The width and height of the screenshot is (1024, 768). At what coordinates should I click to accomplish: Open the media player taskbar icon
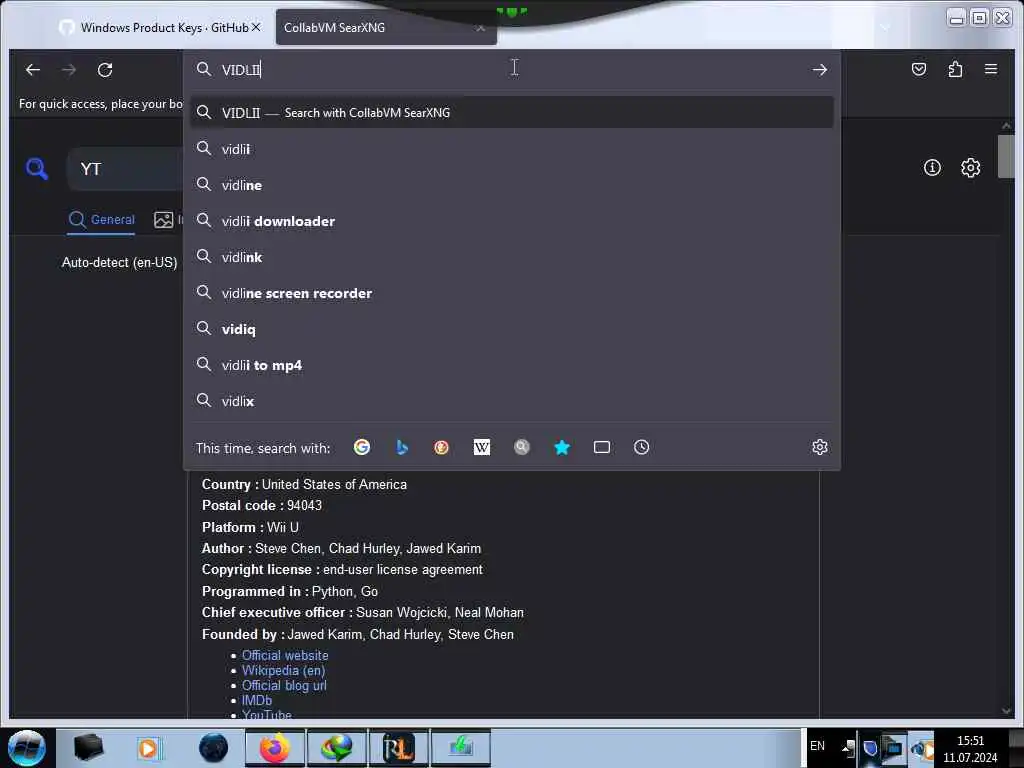pos(148,748)
